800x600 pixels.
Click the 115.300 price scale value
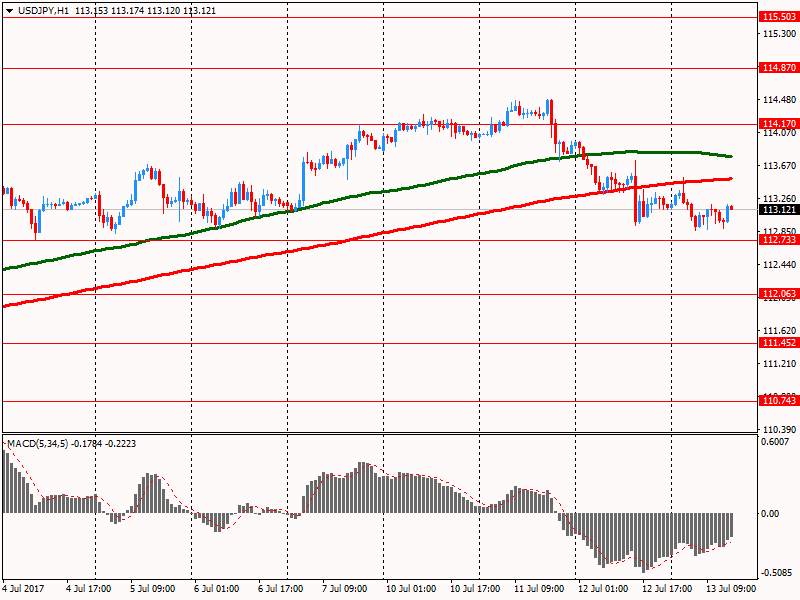pos(779,34)
